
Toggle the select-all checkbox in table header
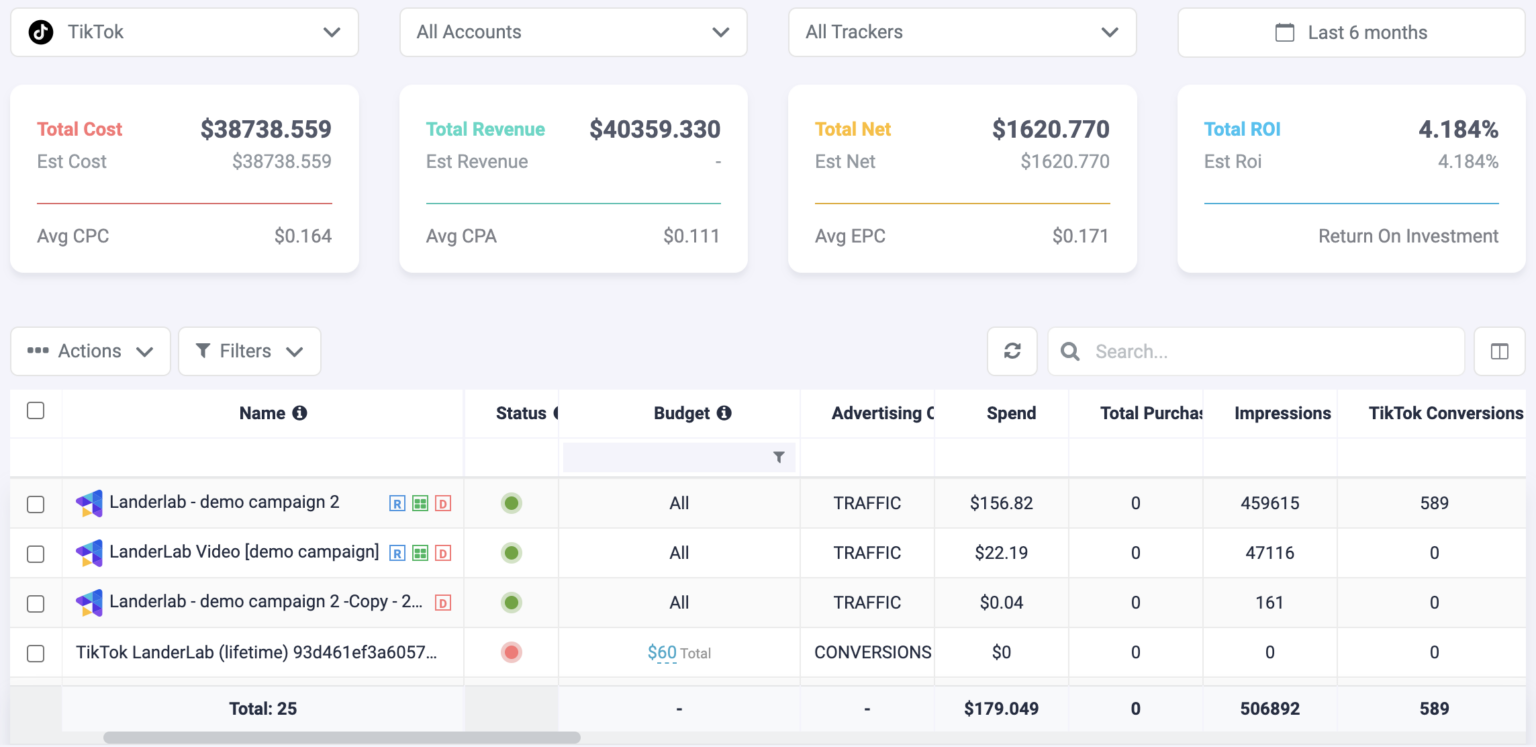pos(35,410)
